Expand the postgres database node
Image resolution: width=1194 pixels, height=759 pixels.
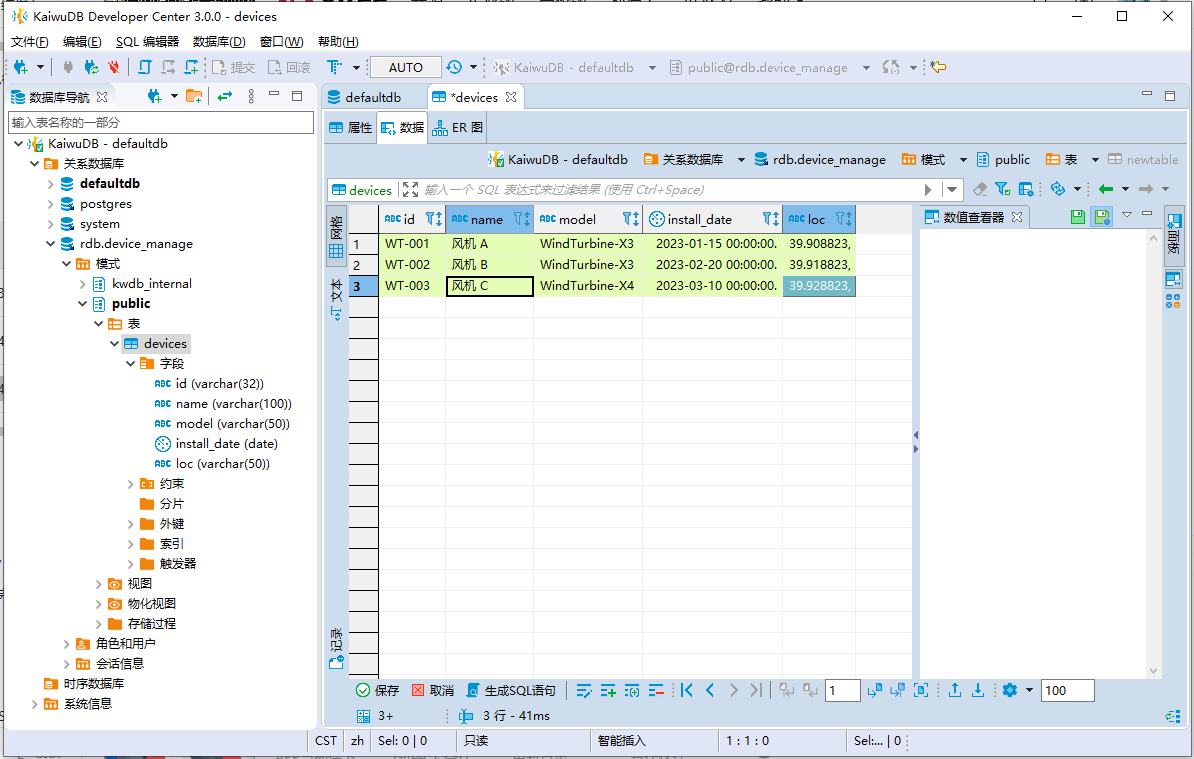coord(50,204)
